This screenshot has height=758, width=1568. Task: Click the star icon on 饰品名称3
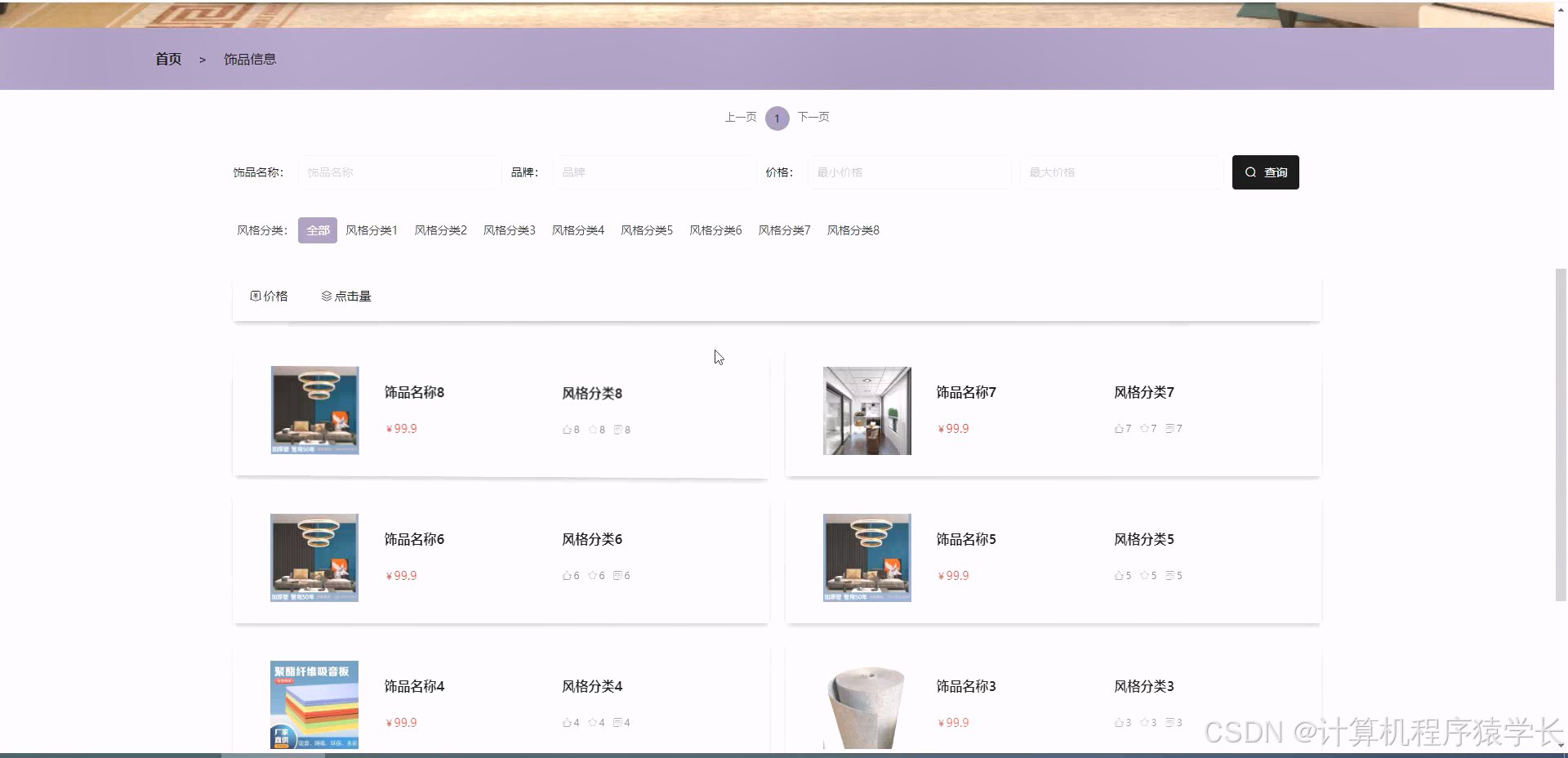(1146, 722)
